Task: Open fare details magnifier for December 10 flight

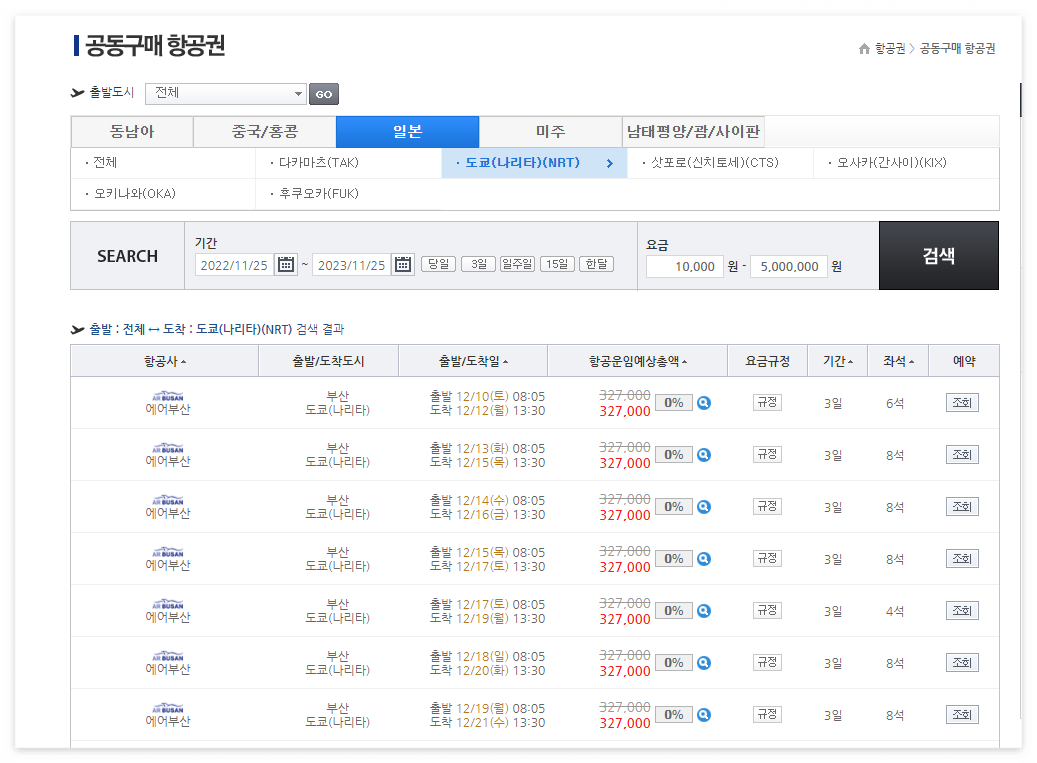Action: 703,401
